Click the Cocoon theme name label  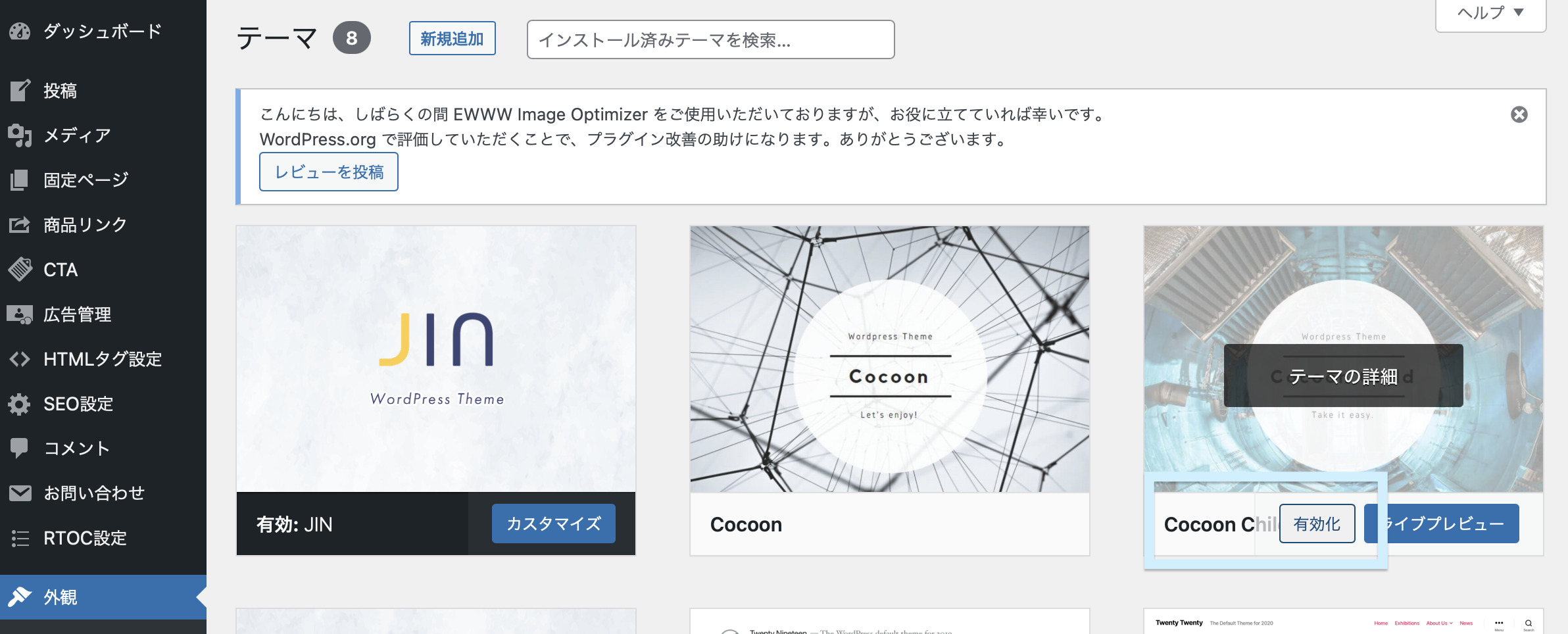click(746, 524)
